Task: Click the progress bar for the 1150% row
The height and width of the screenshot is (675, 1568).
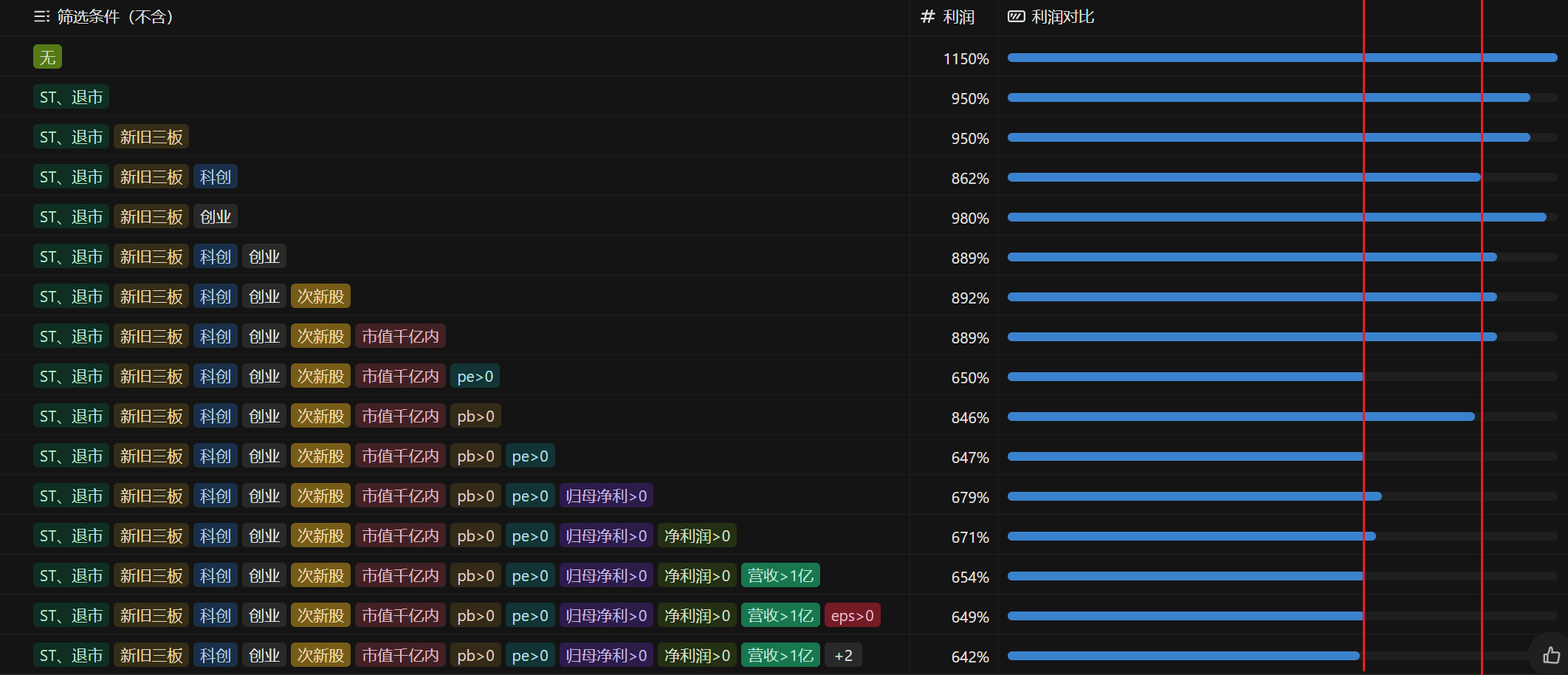Action: [1282, 58]
